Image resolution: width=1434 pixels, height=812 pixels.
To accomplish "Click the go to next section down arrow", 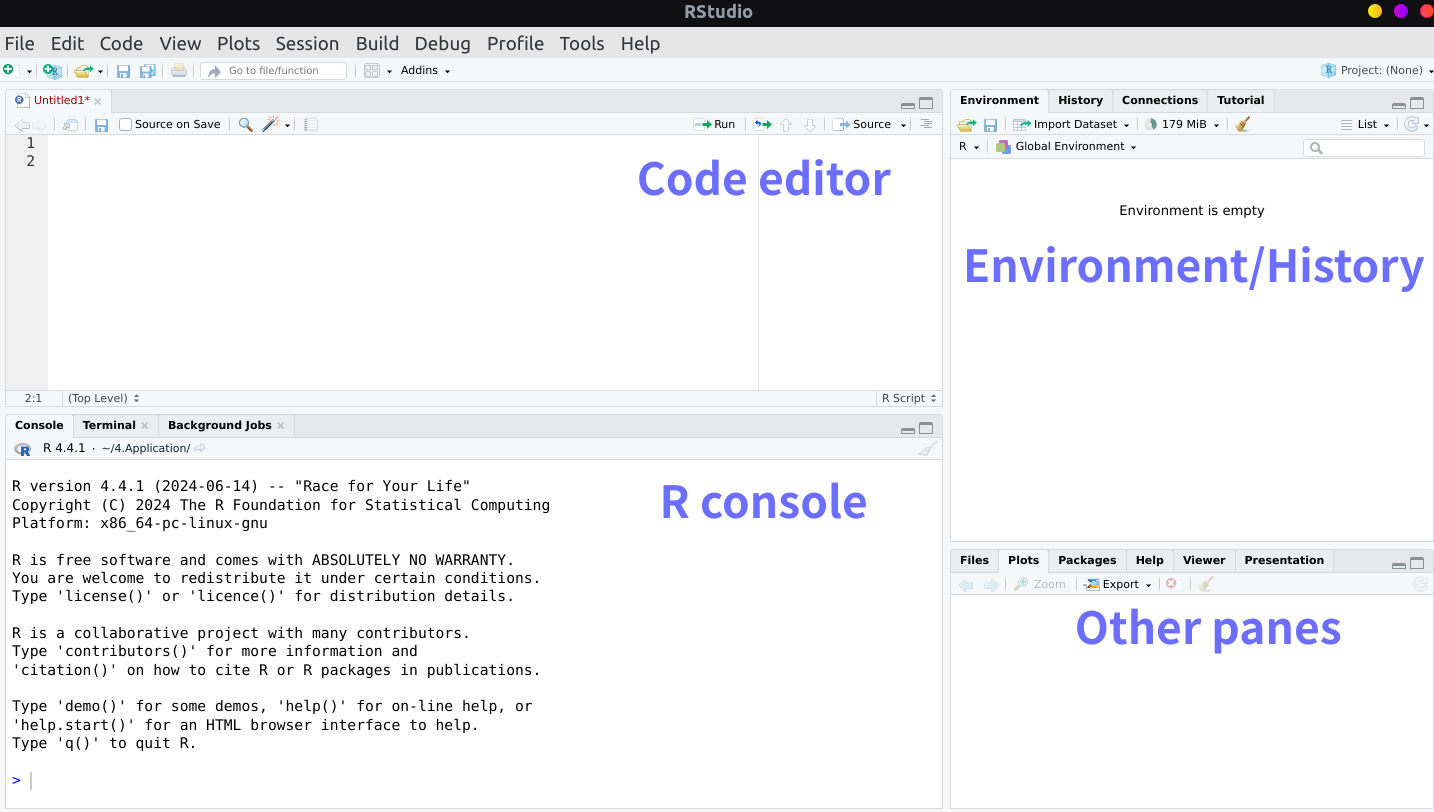I will point(810,125).
